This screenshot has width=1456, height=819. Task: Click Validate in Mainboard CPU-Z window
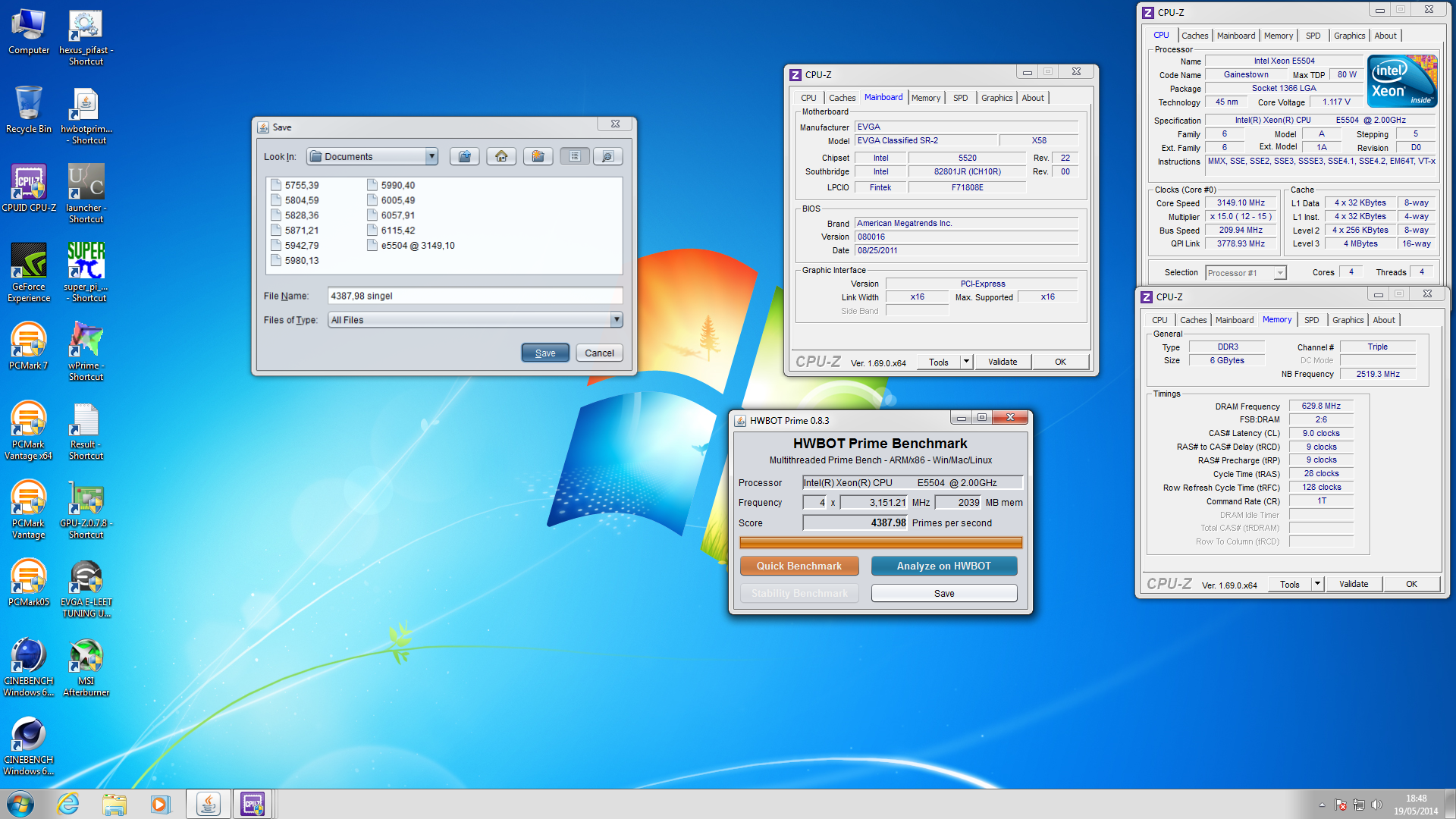[x=1003, y=362]
